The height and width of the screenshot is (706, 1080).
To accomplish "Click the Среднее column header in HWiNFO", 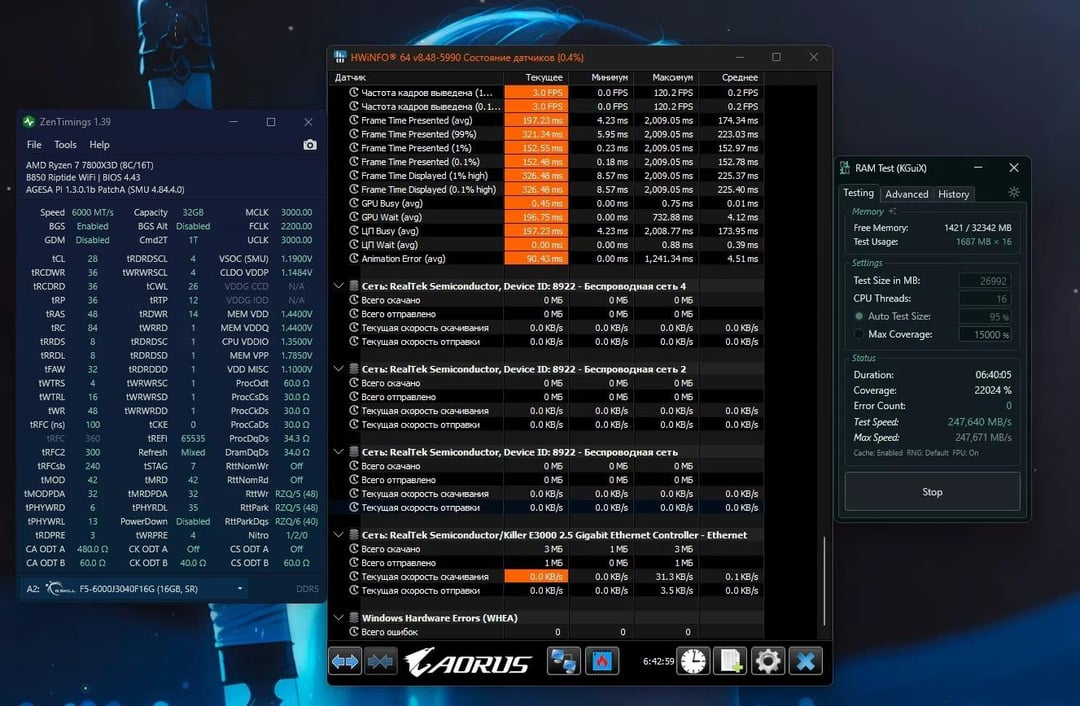I will coord(731,77).
